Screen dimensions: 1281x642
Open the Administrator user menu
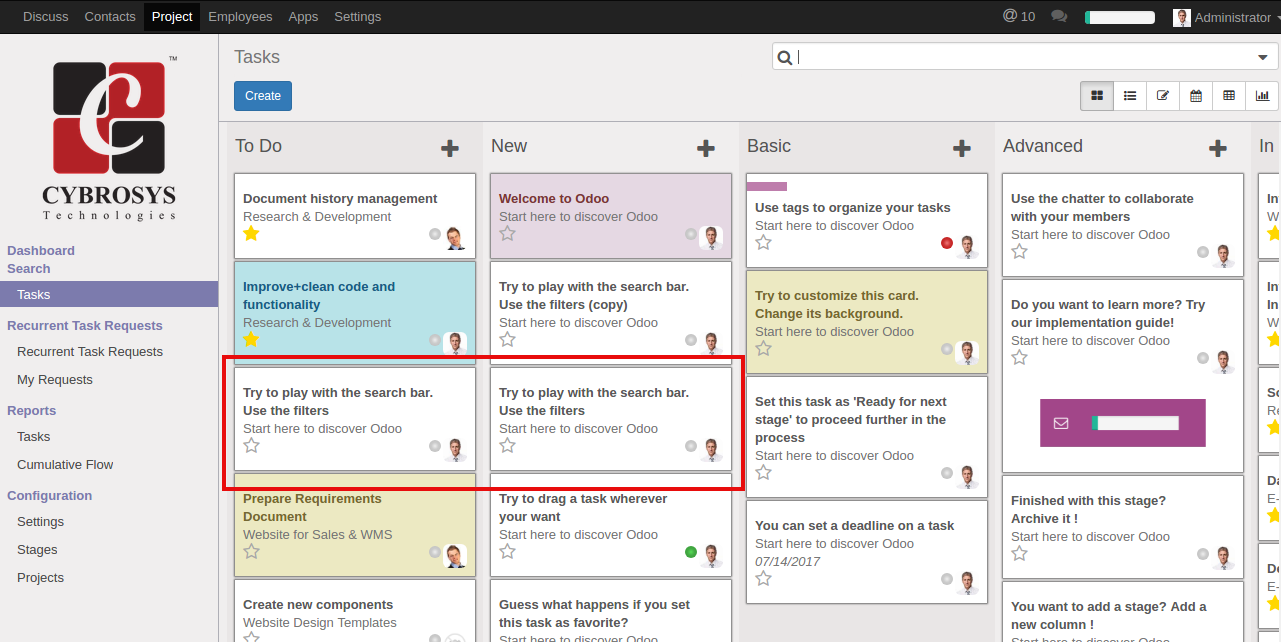click(x=1226, y=17)
